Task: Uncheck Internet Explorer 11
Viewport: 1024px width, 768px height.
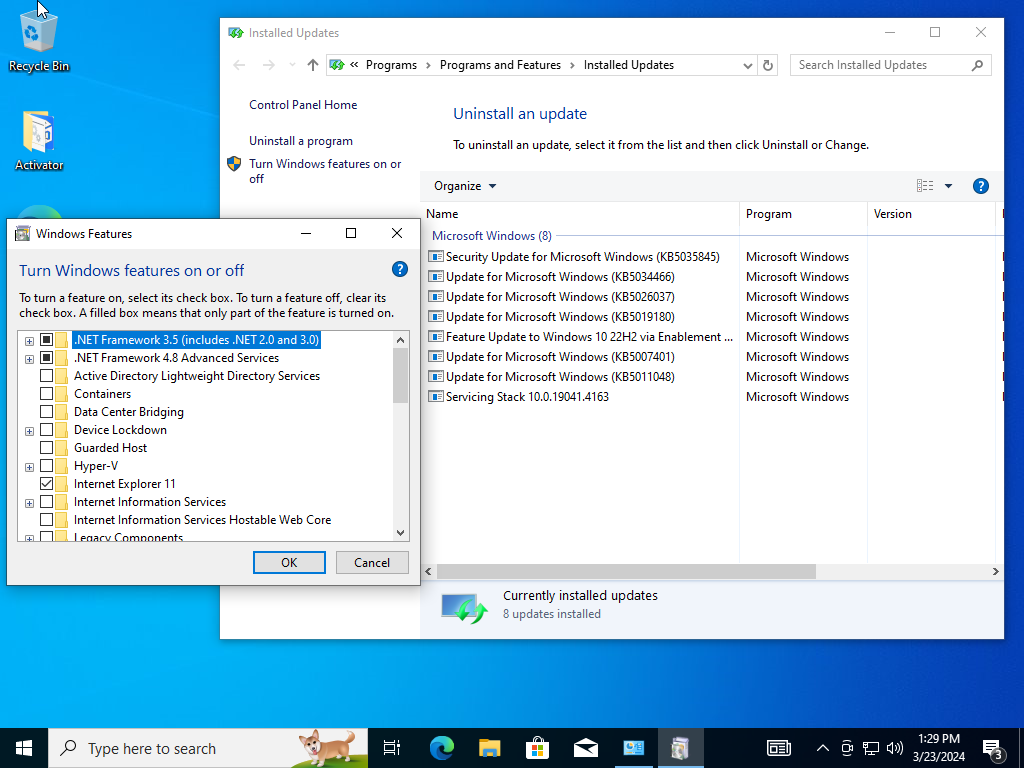Action: pos(46,483)
